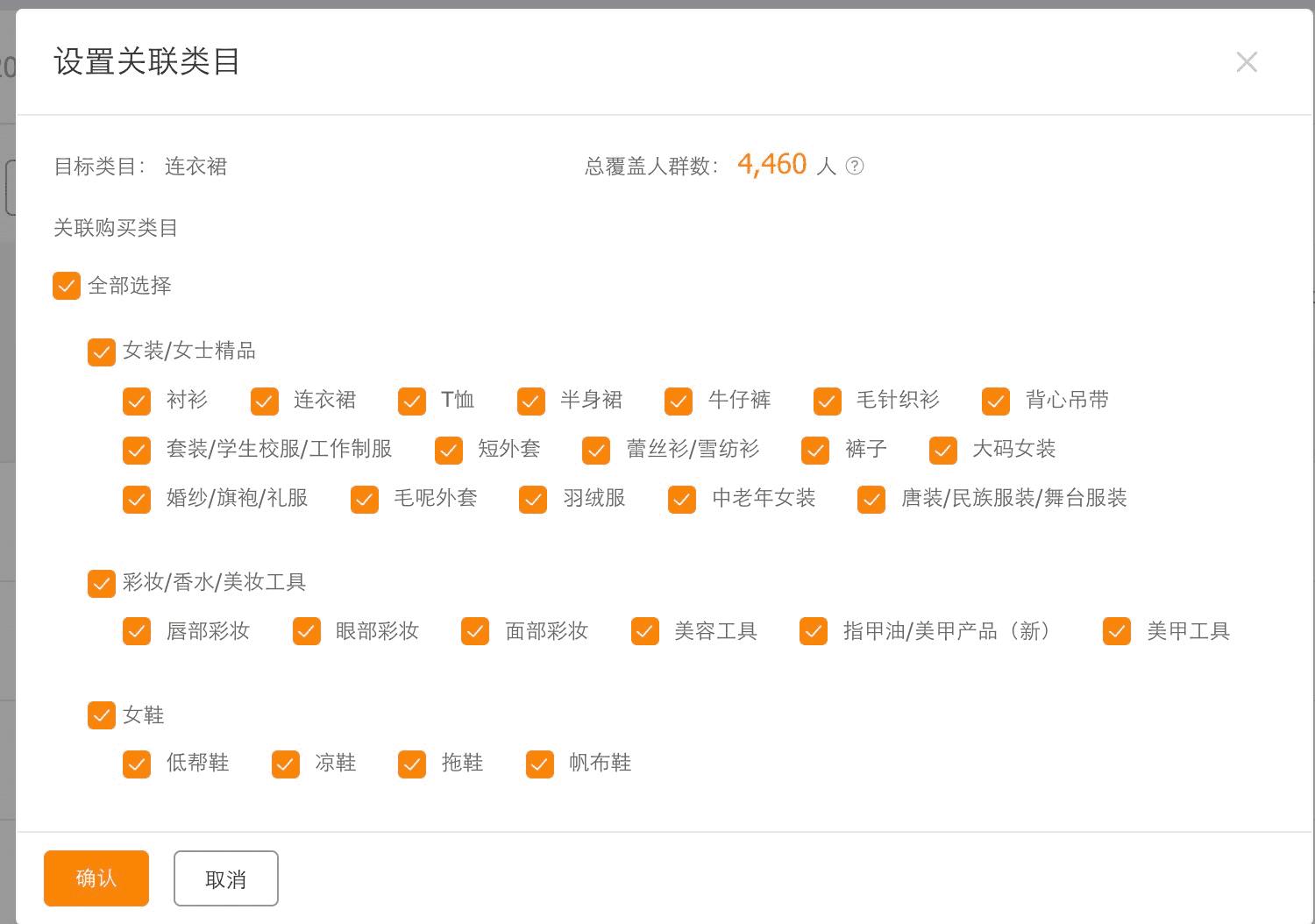This screenshot has width=1315, height=924.
Task: Uncheck the 连衣裙 checkbox
Action: point(264,401)
